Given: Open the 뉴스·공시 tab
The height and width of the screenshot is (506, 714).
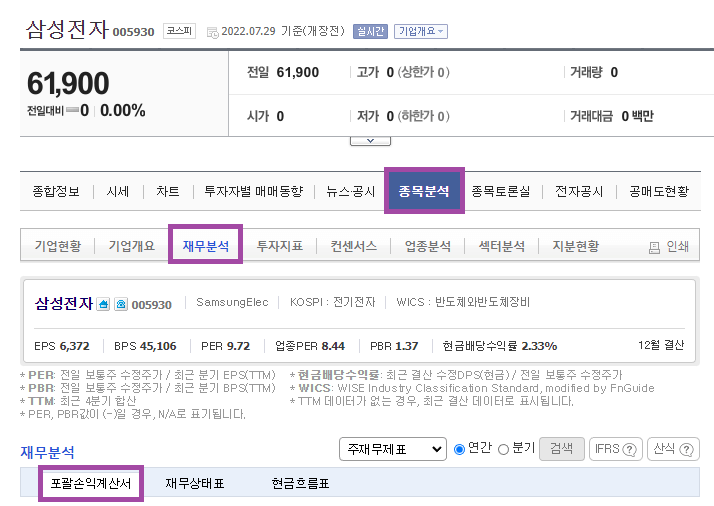Looking at the screenshot, I should [350, 191].
